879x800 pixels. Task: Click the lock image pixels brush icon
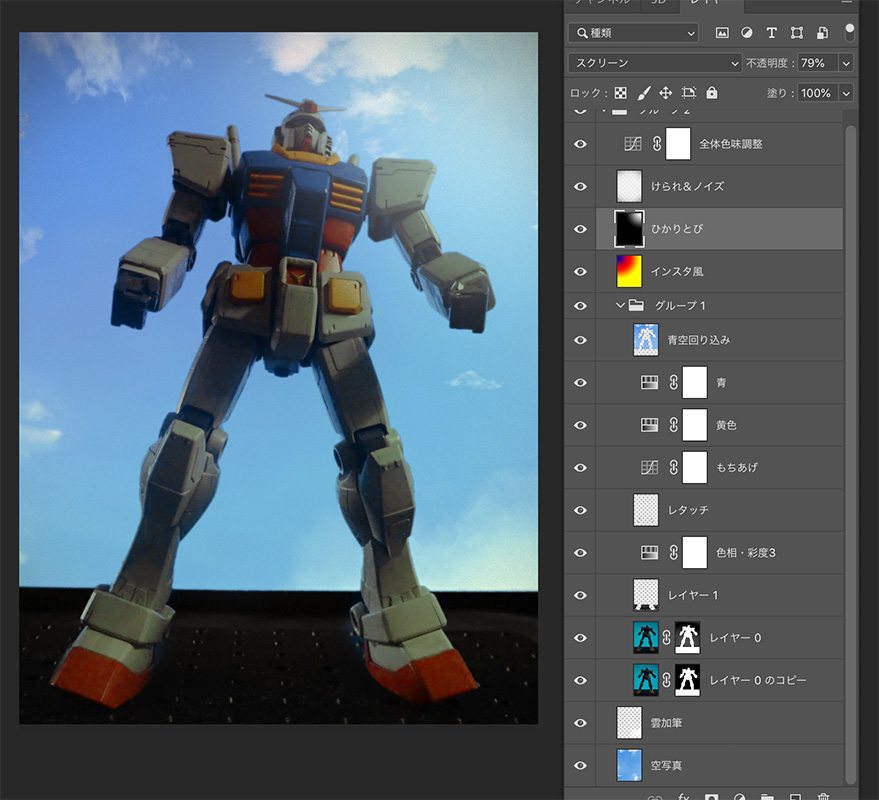644,93
